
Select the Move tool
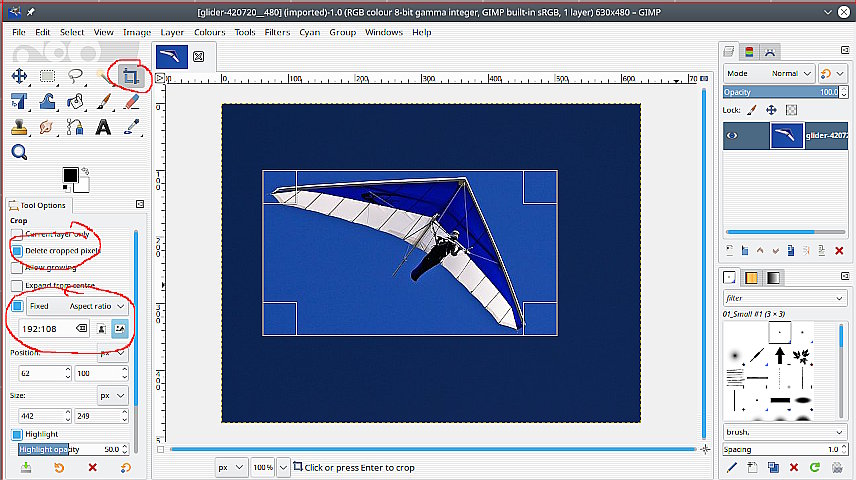coord(19,76)
